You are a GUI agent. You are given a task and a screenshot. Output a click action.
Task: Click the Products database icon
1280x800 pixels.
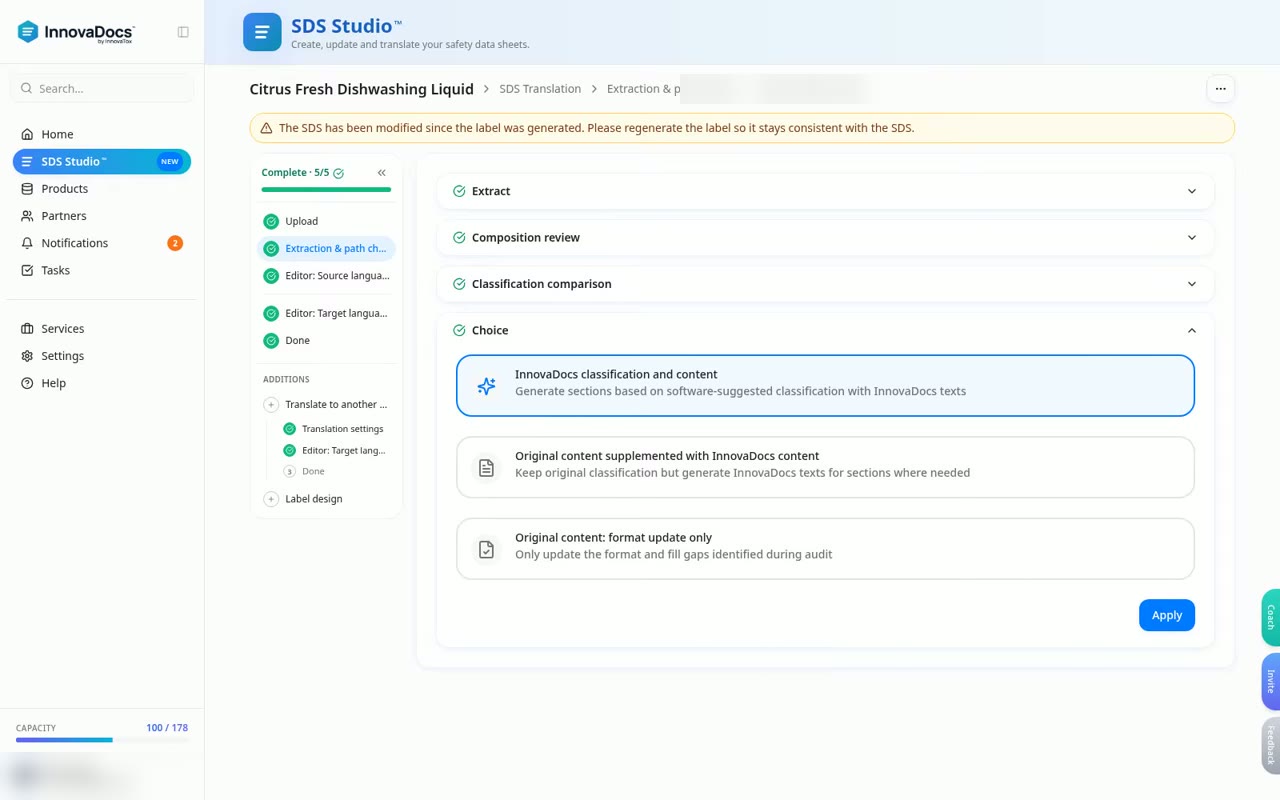point(27,189)
